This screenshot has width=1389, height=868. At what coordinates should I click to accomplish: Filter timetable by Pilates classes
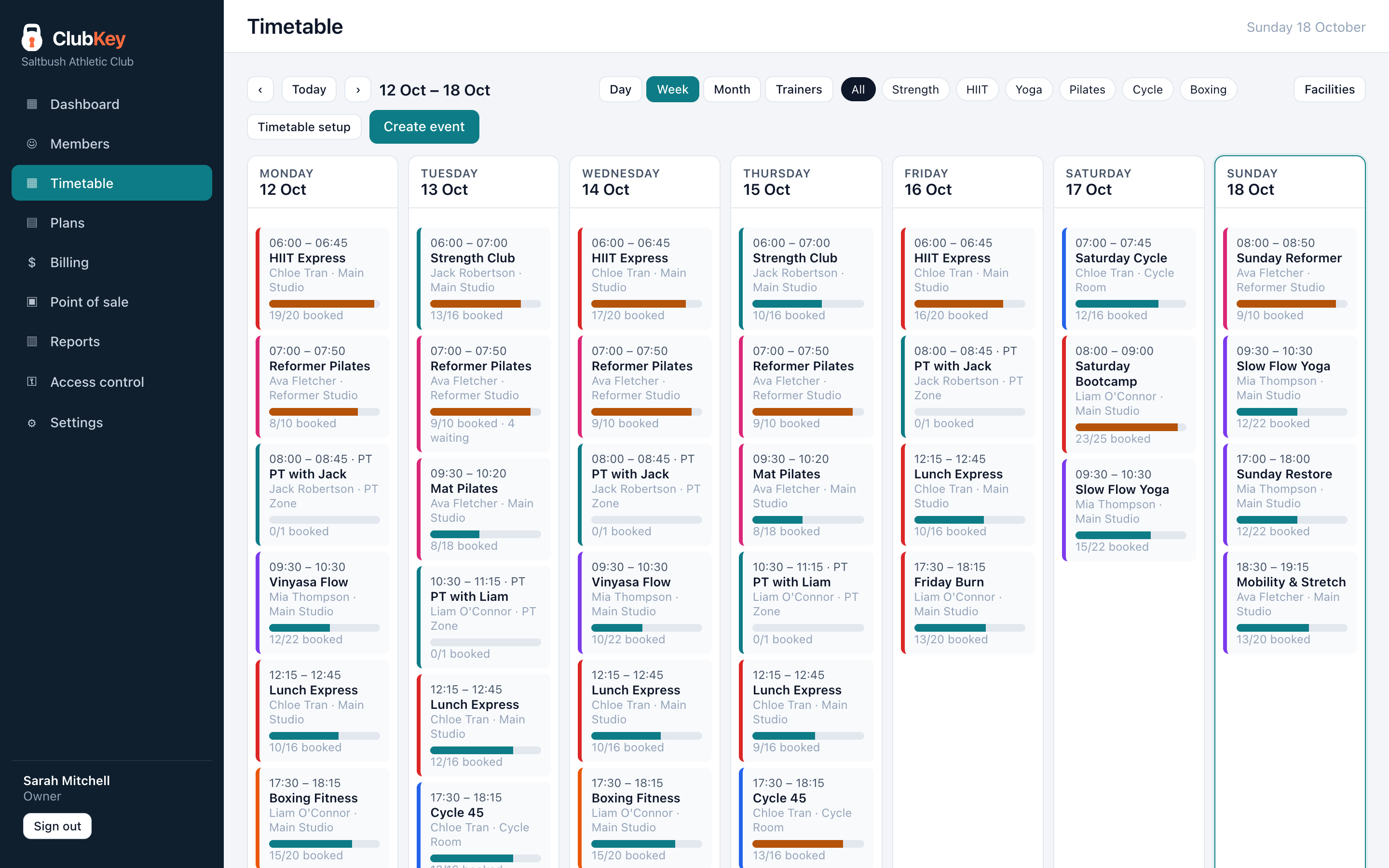click(x=1087, y=90)
